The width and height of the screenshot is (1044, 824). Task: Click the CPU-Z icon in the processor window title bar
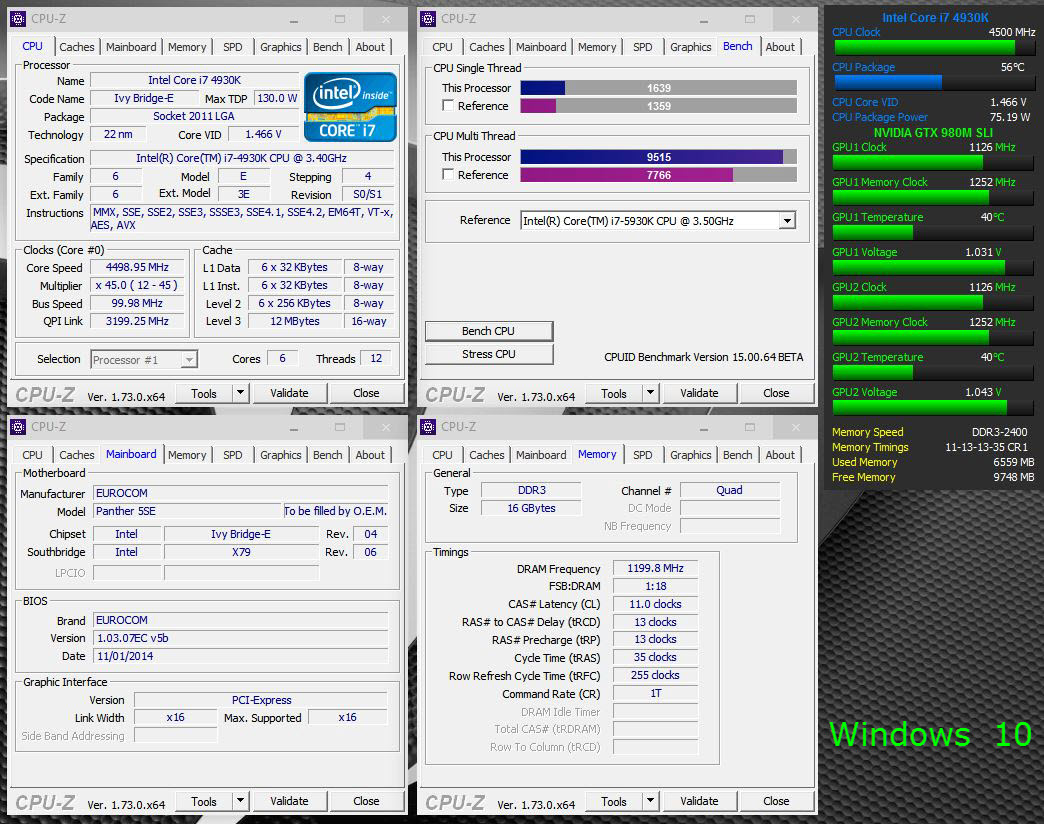pos(18,19)
